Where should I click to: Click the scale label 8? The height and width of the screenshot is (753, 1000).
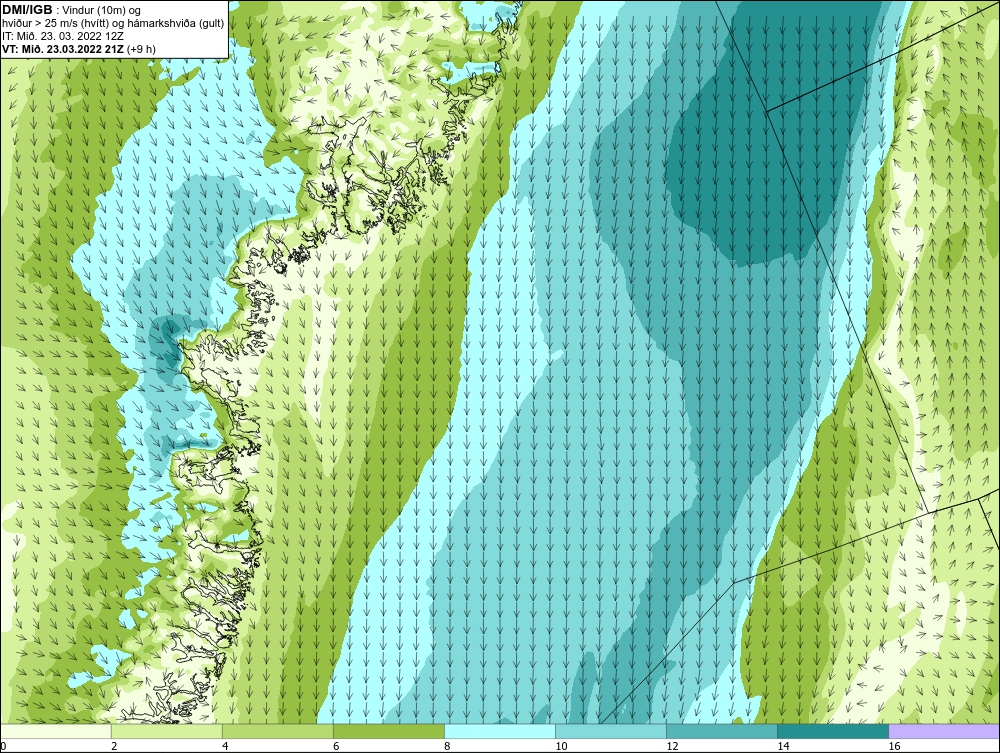tap(447, 746)
